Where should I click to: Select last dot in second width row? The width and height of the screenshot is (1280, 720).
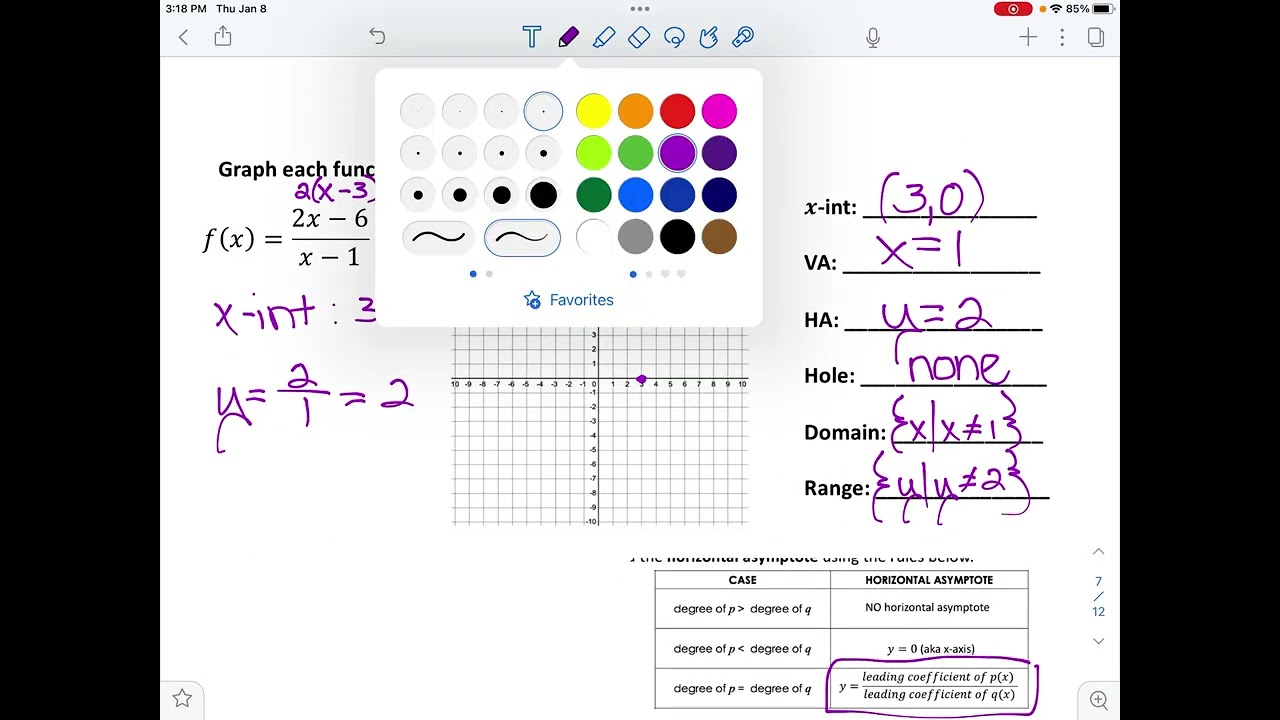click(543, 153)
